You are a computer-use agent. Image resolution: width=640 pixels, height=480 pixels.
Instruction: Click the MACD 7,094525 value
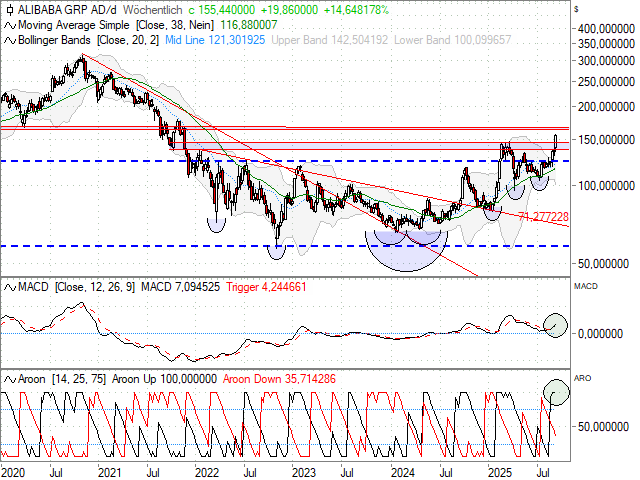coord(180,287)
